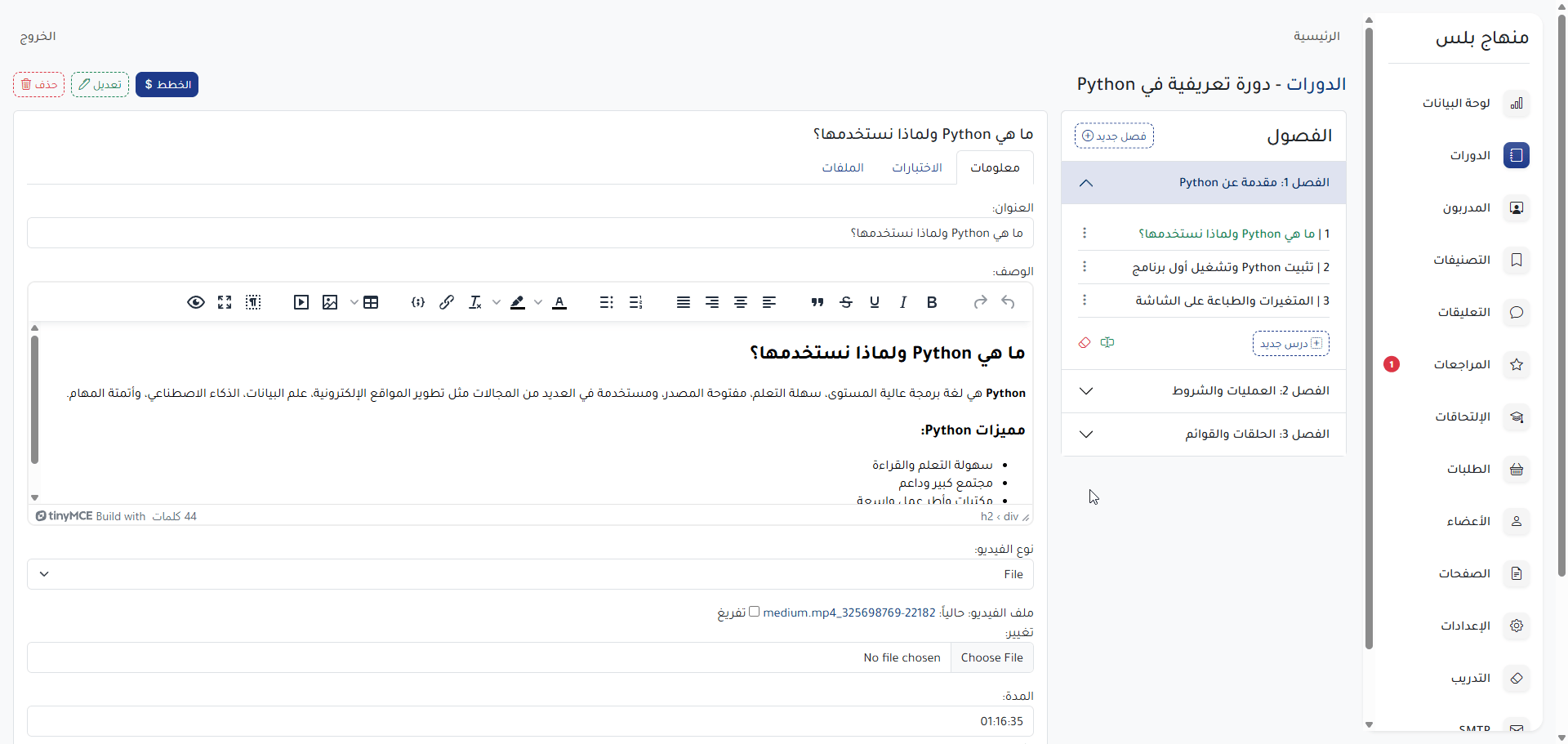Click the delete course button
This screenshot has height=744, width=1568.
pos(39,85)
